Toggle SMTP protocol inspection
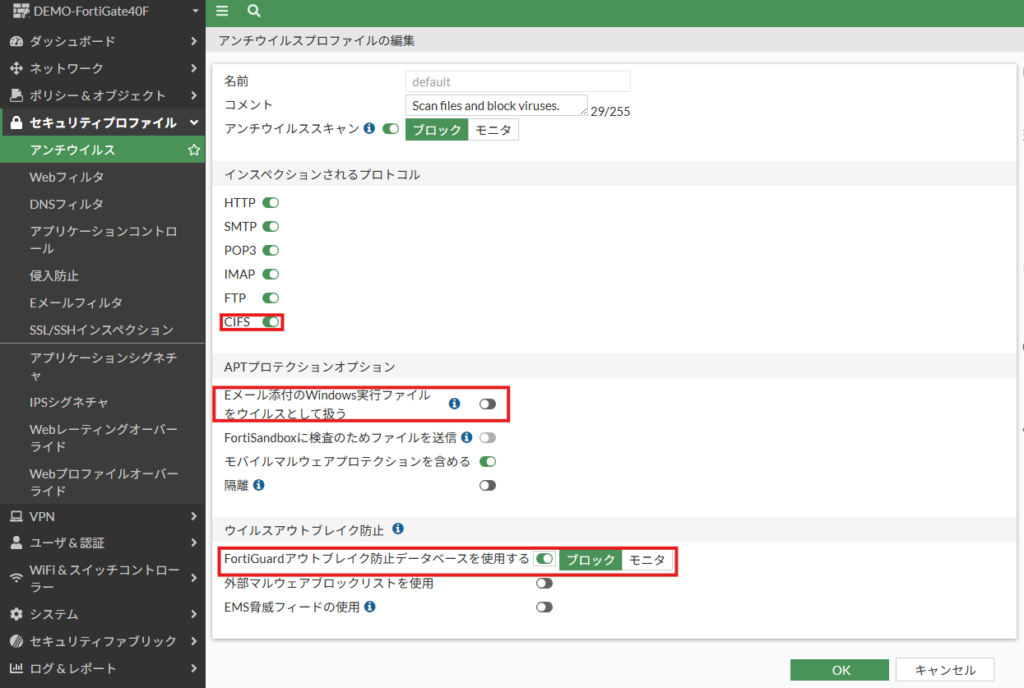 click(x=270, y=227)
